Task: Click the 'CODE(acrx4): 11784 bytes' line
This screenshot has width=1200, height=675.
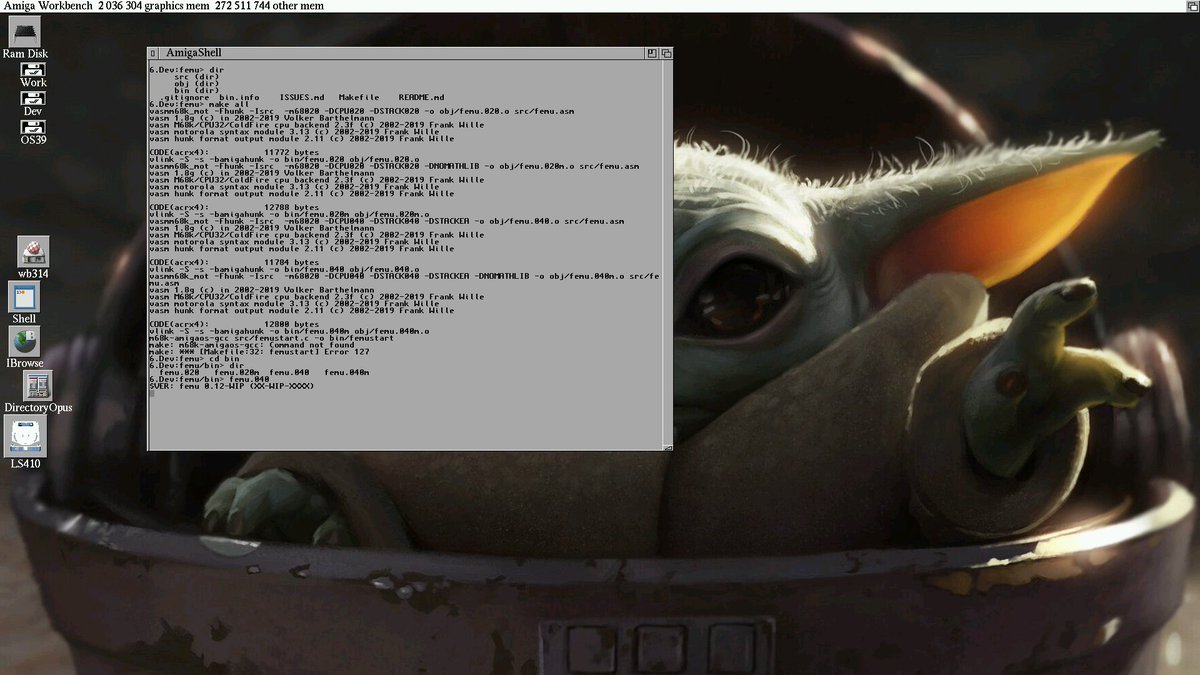Action: [x=234, y=262]
